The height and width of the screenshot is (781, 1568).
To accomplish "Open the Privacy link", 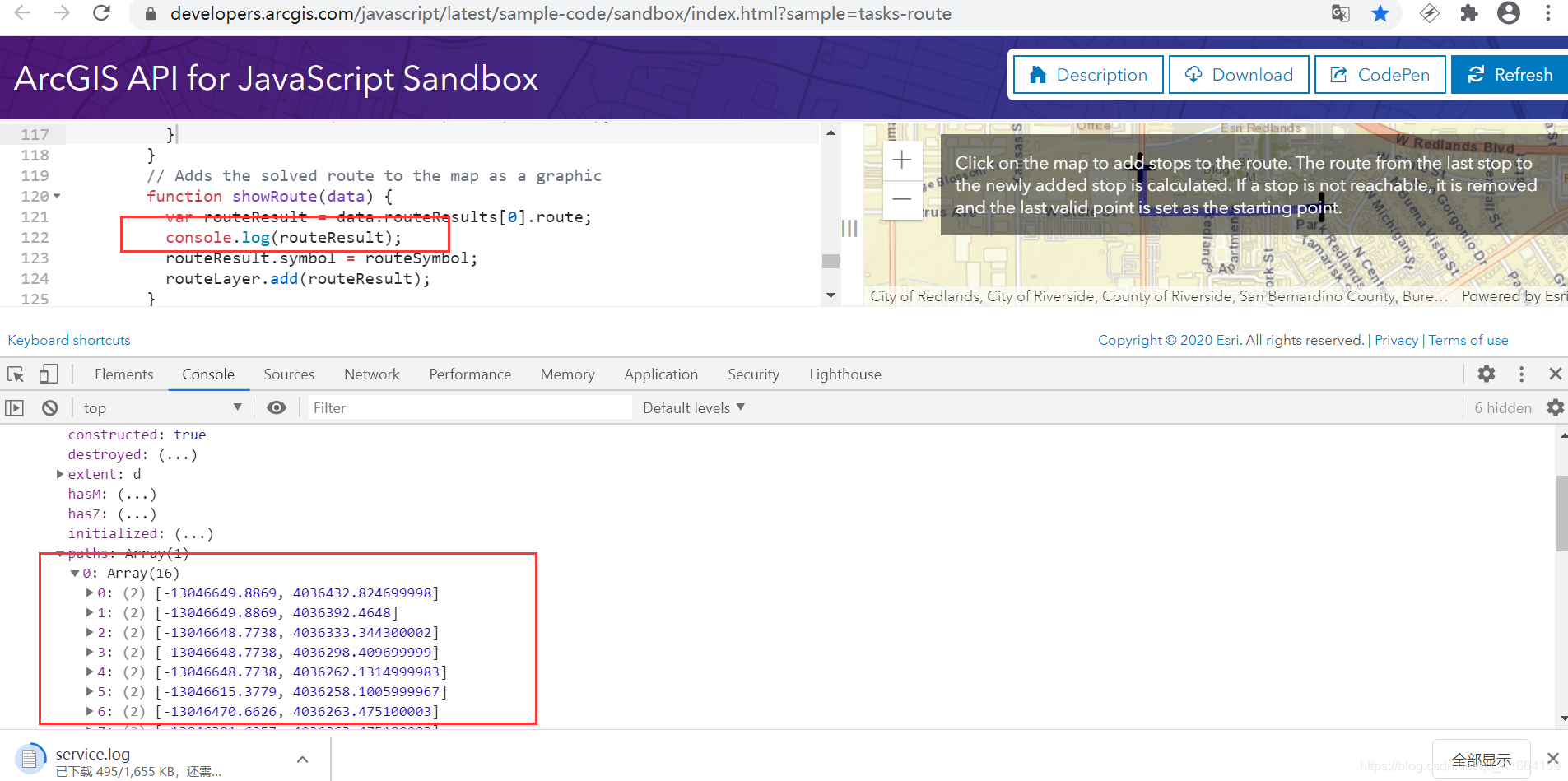I will 1396,340.
